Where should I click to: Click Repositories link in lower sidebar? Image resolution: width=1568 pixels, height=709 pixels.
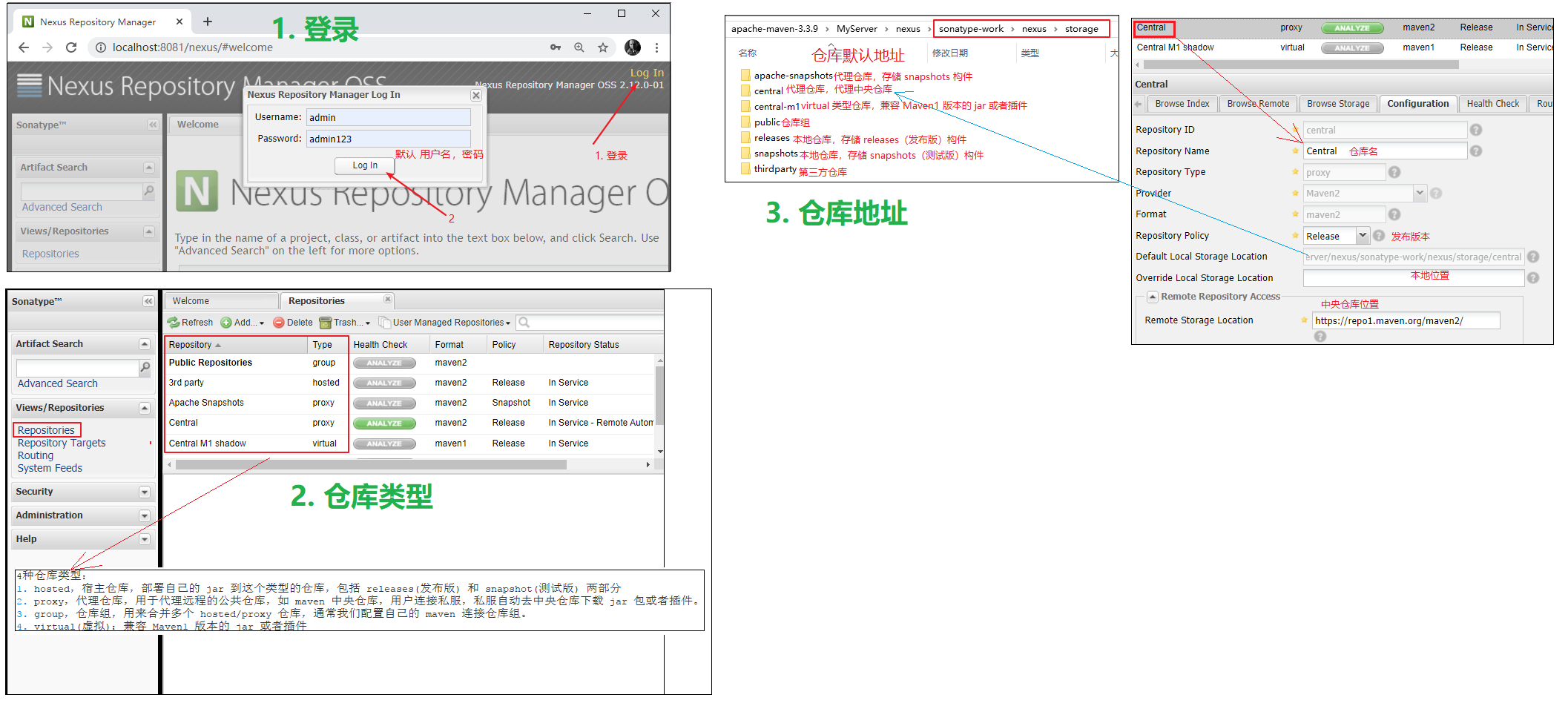46,430
